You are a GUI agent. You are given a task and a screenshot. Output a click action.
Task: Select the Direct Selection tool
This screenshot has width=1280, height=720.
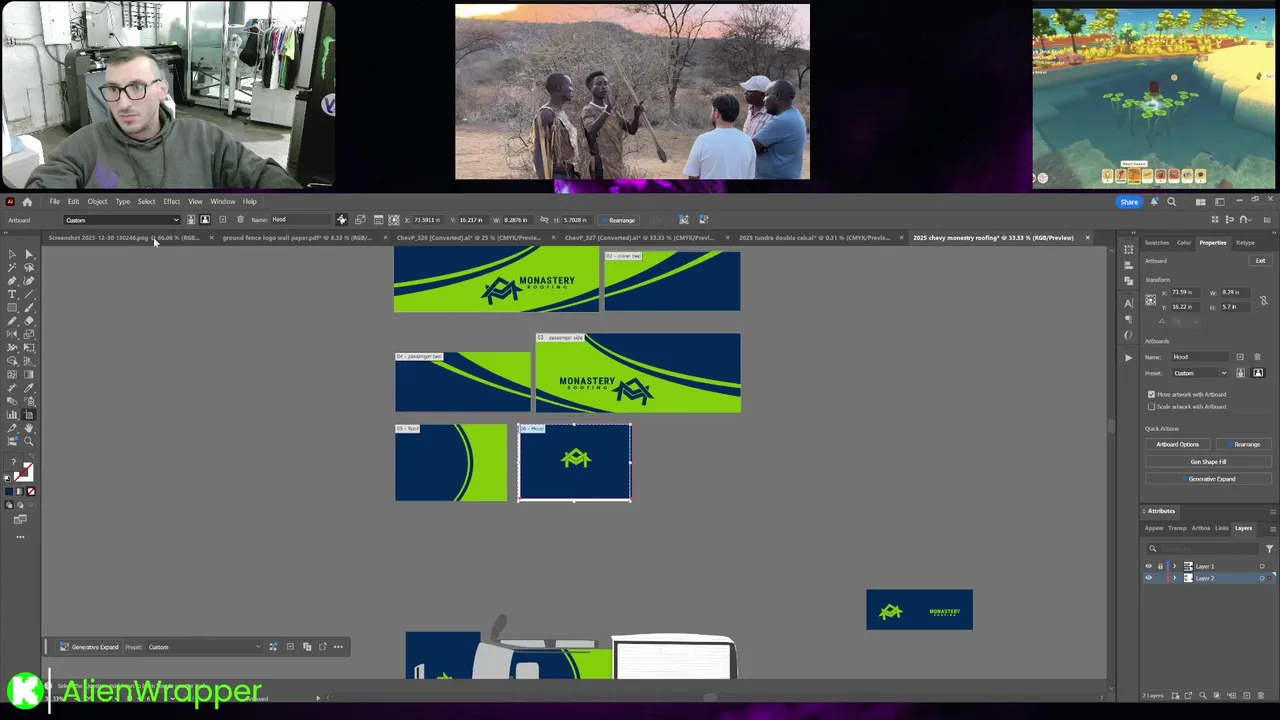point(29,254)
